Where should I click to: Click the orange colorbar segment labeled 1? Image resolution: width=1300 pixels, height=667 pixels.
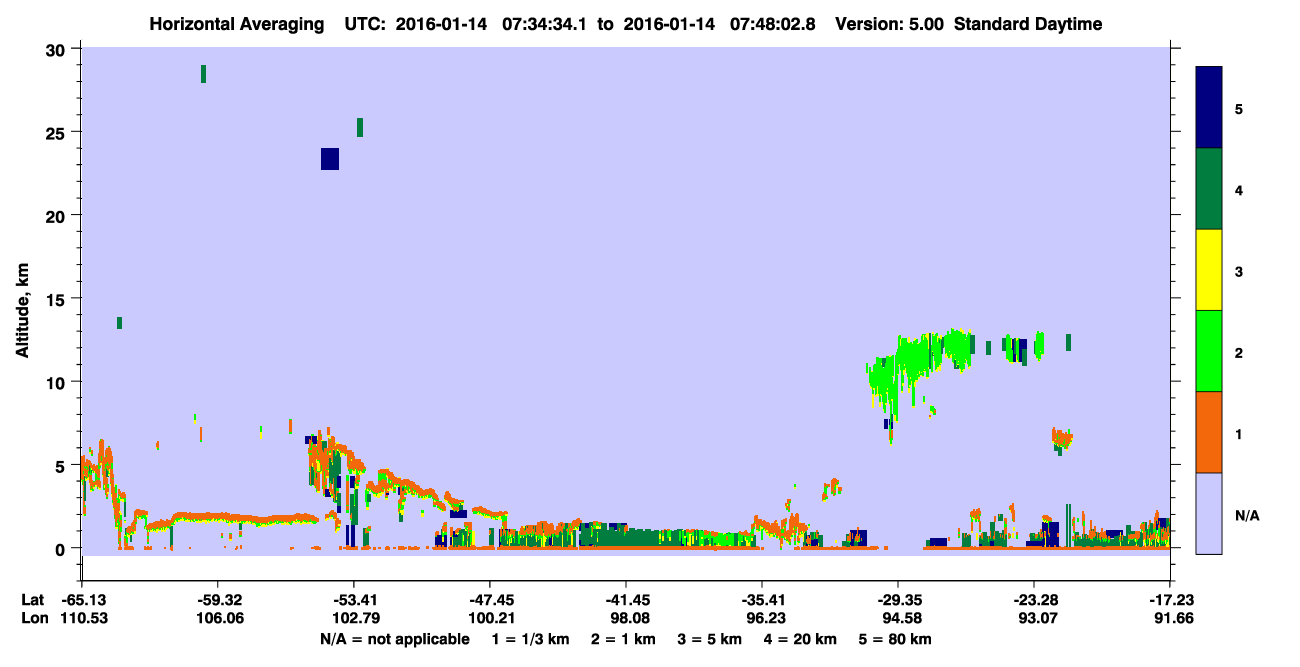(1209, 432)
